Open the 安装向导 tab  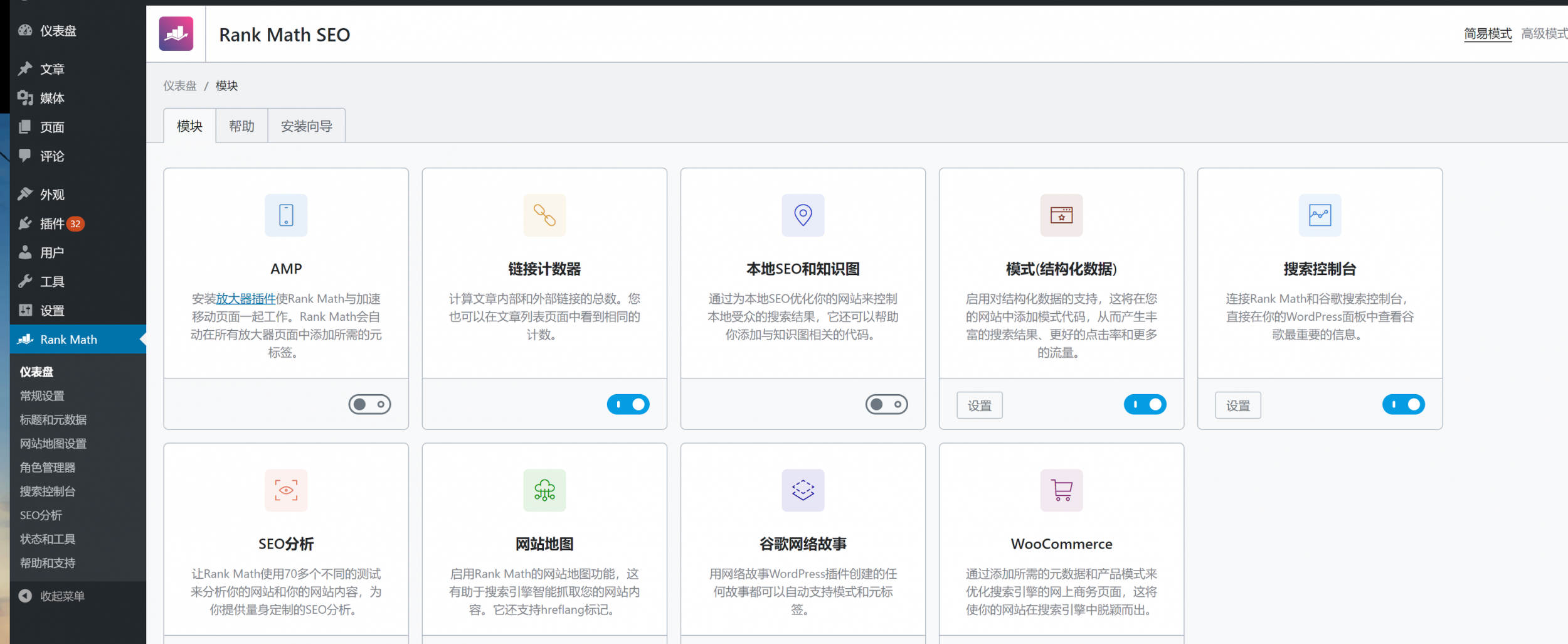[307, 126]
